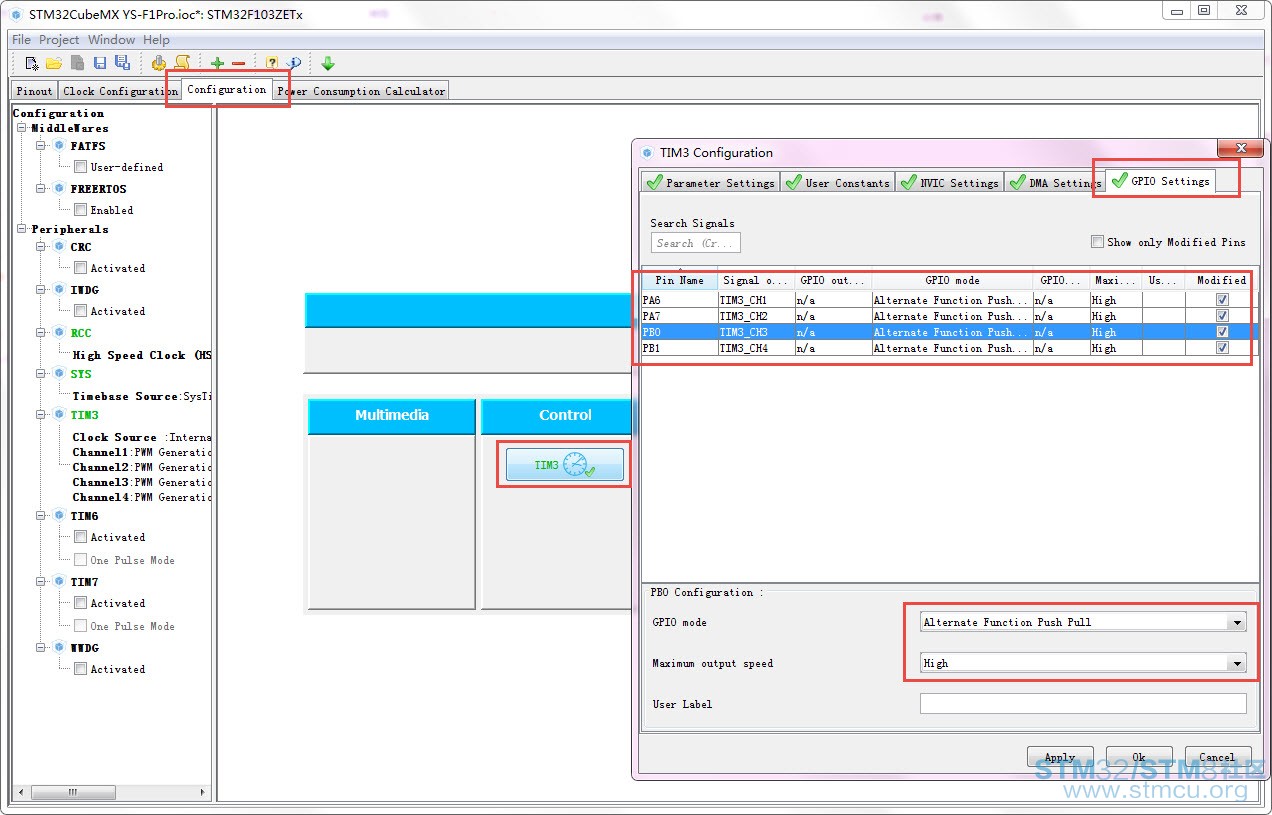1272x815 pixels.
Task: Toggle Show only Modified Pins checkbox
Action: pos(1098,242)
